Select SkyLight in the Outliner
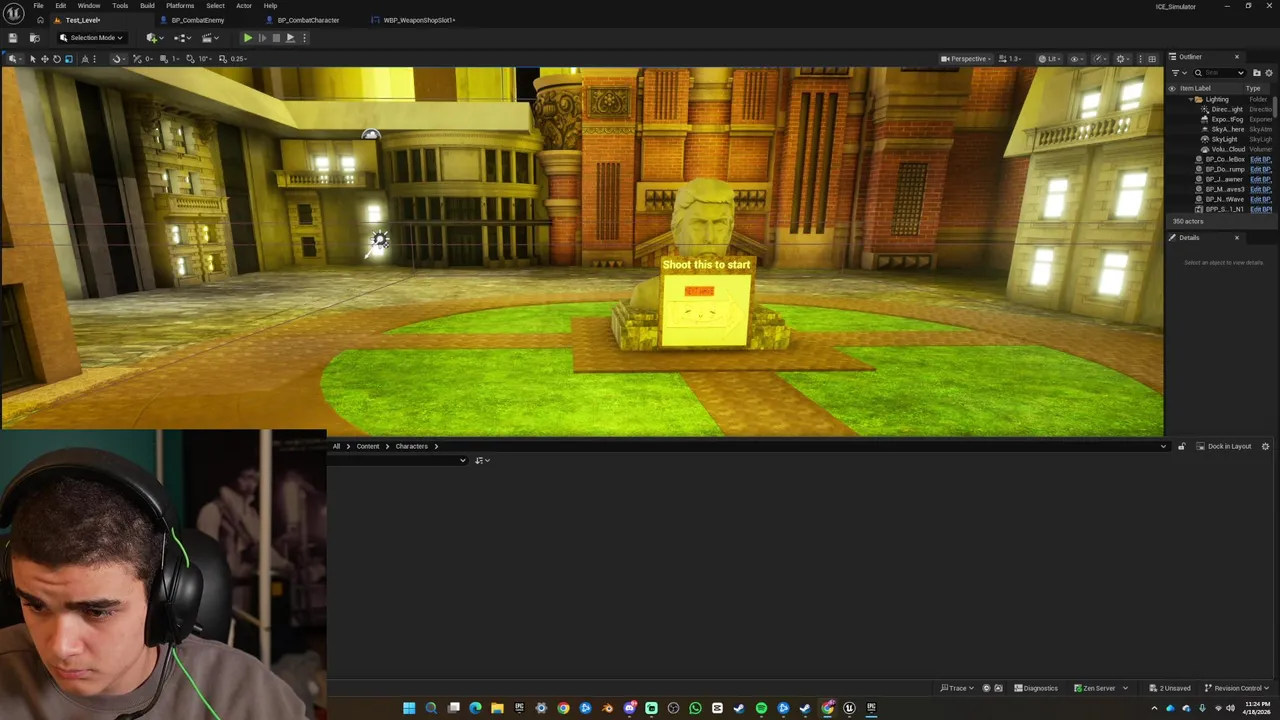 coord(1224,139)
